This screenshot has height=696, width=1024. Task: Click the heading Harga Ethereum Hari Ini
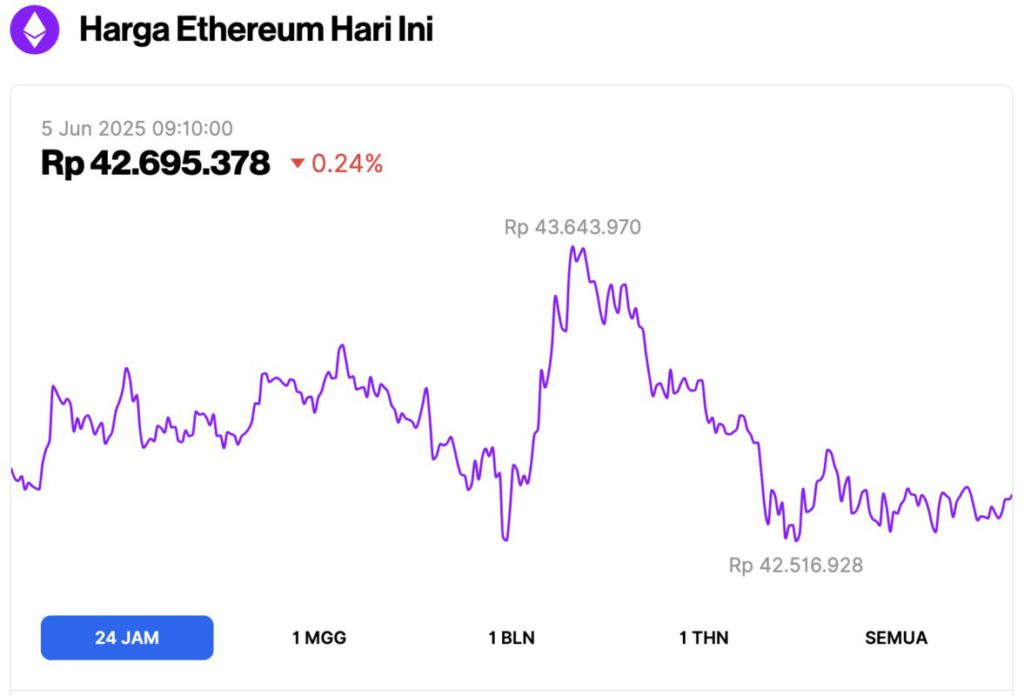point(257,29)
